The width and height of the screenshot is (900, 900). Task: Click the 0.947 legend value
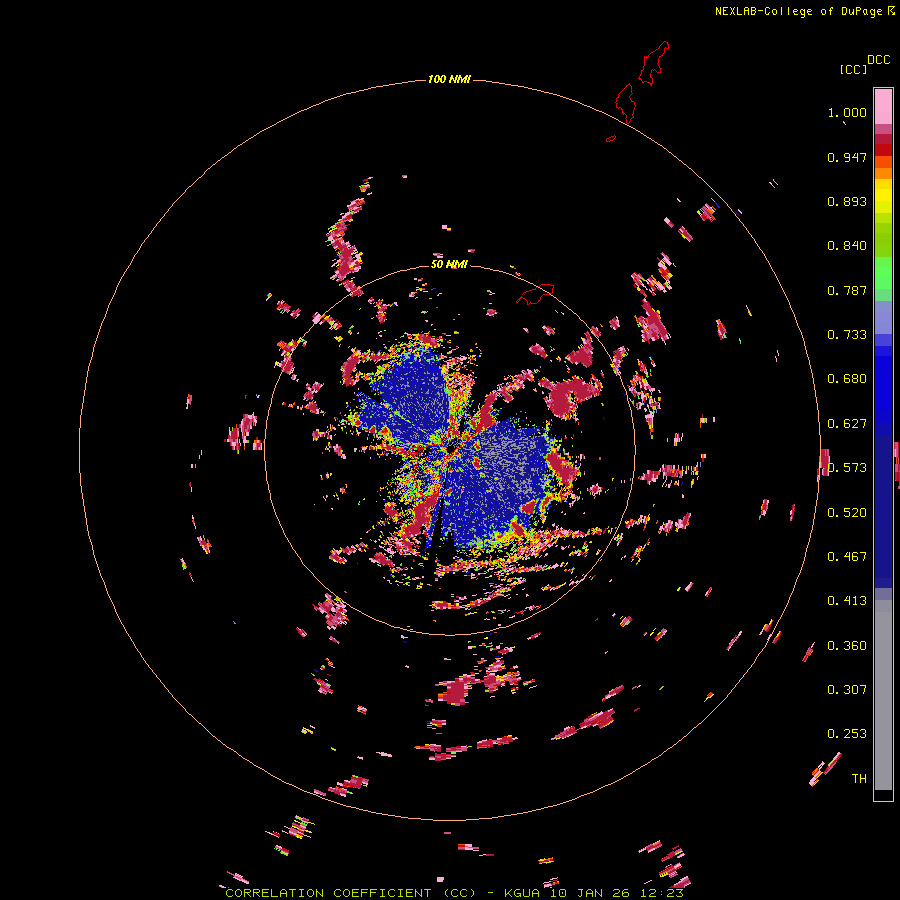[x=847, y=157]
